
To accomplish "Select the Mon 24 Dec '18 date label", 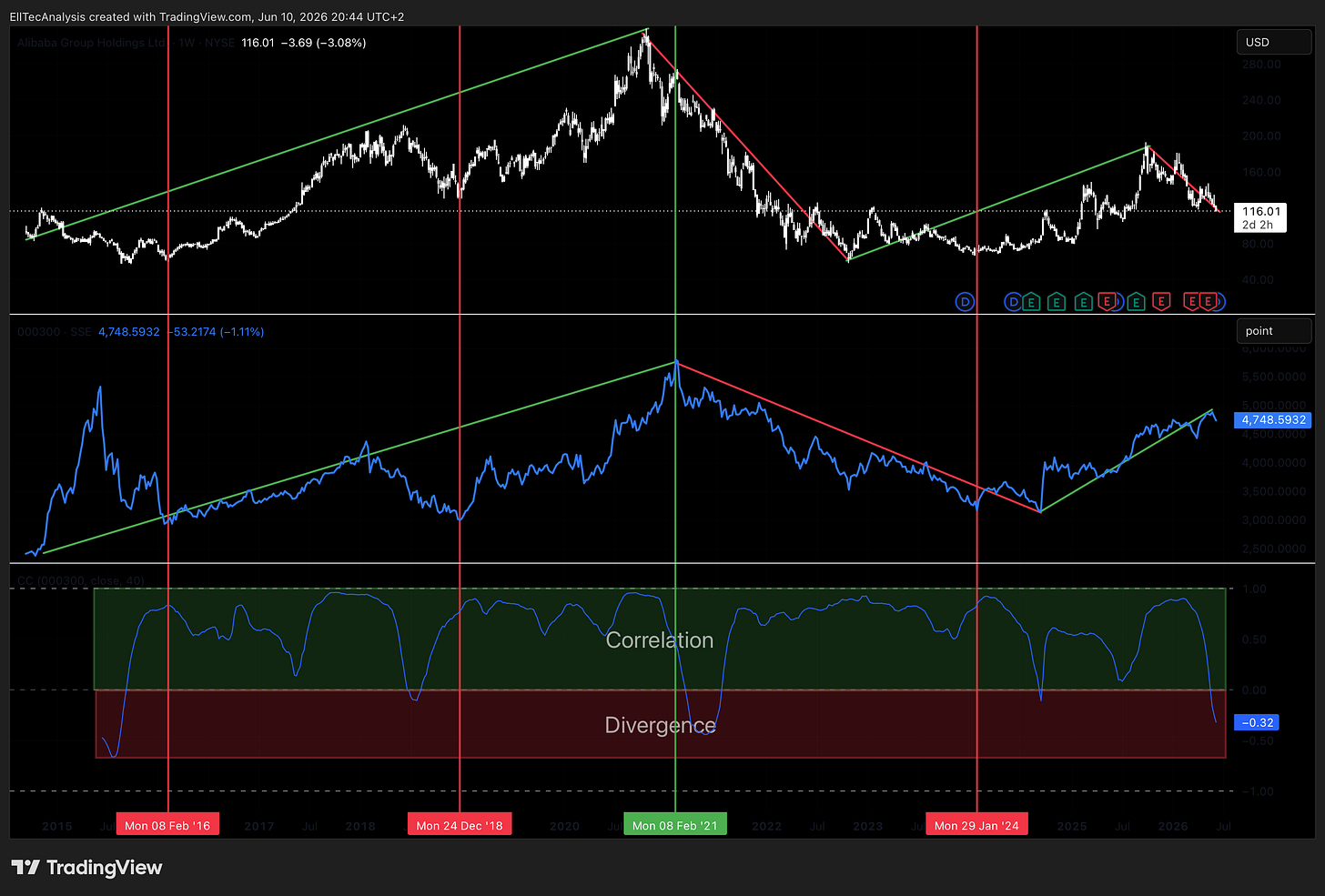I will [x=460, y=825].
